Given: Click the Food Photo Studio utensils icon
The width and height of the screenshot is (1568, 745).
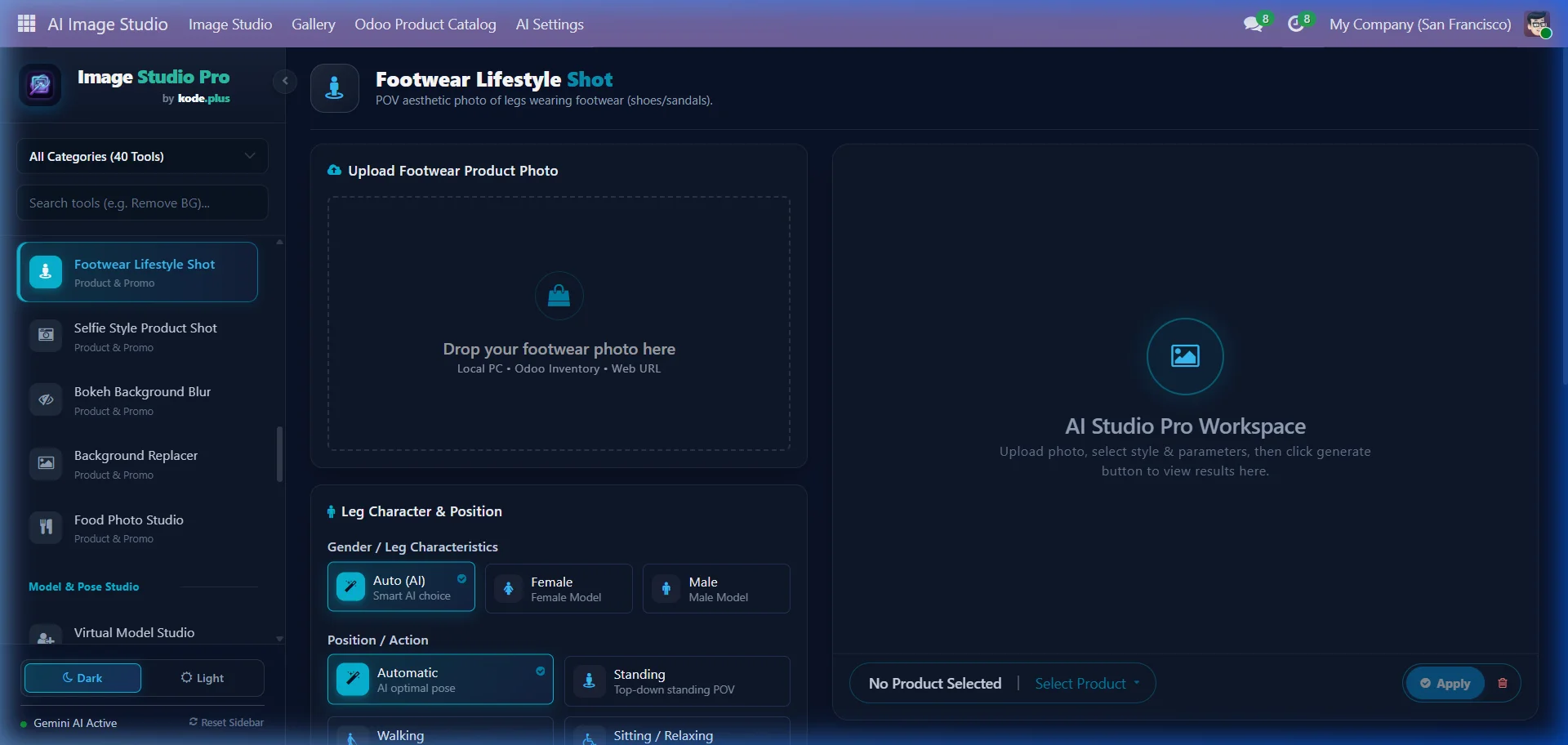Looking at the screenshot, I should (x=46, y=528).
